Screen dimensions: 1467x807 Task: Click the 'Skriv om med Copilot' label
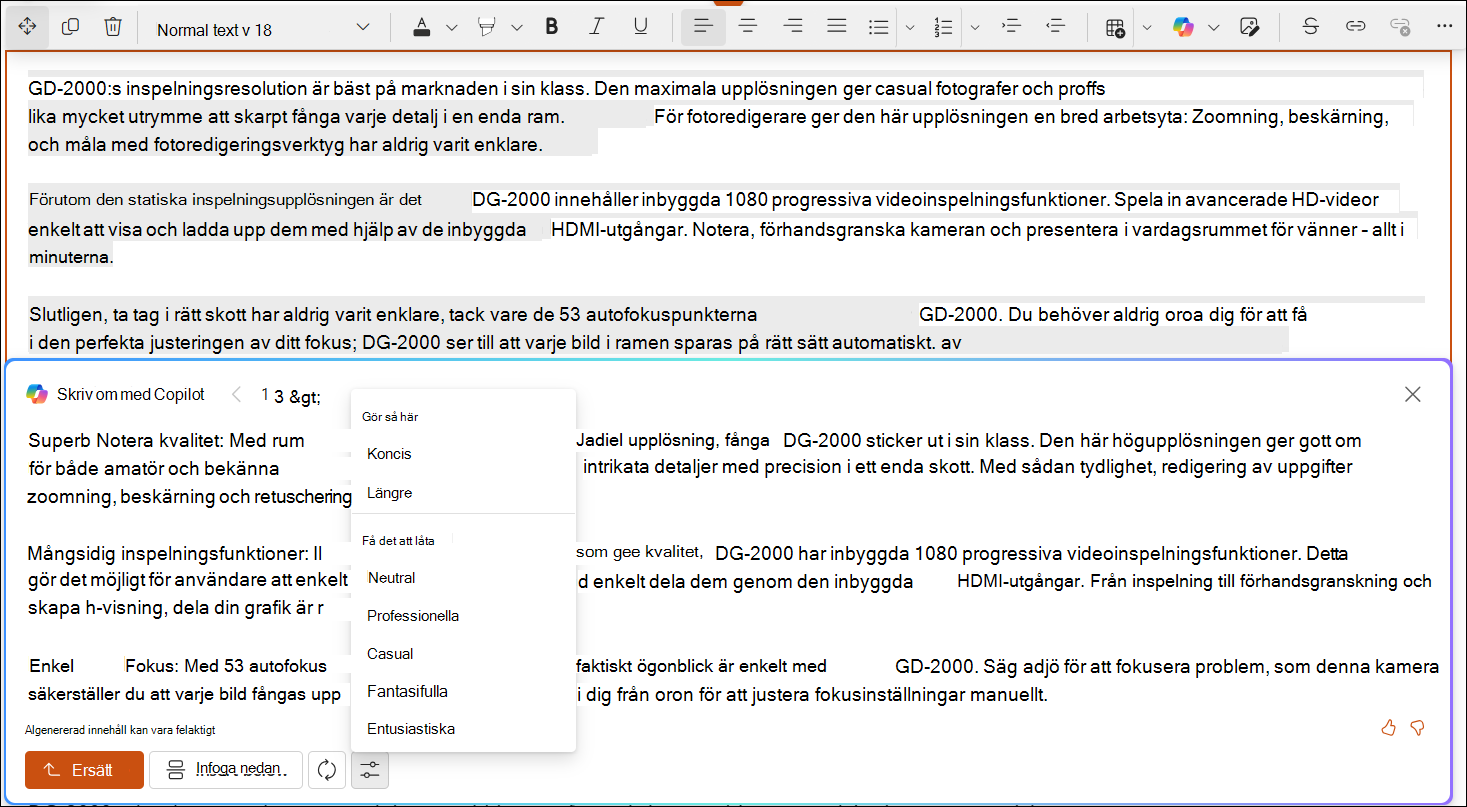pyautogui.click(x=131, y=394)
